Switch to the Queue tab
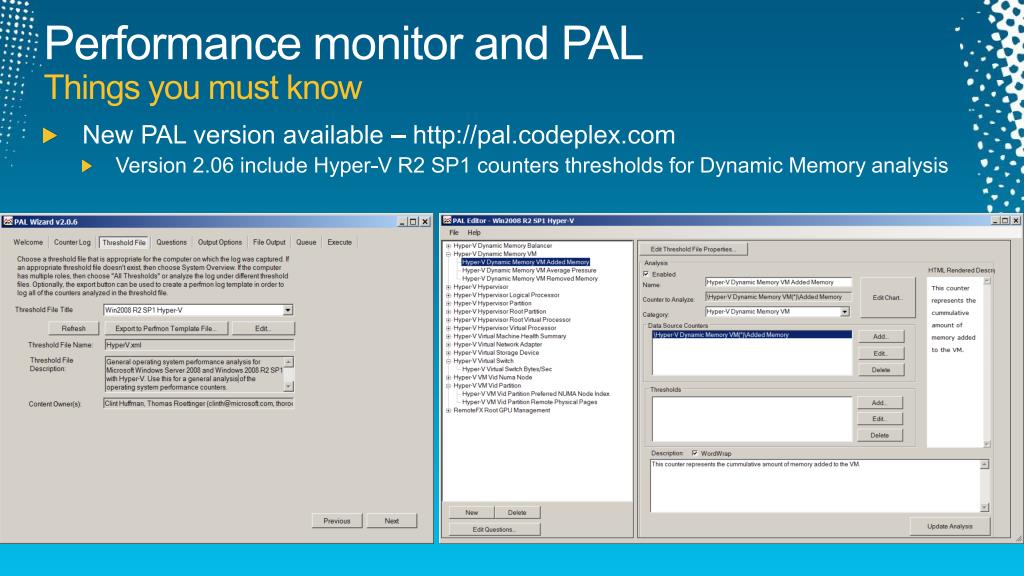Image resolution: width=1024 pixels, height=576 pixels. 306,242
